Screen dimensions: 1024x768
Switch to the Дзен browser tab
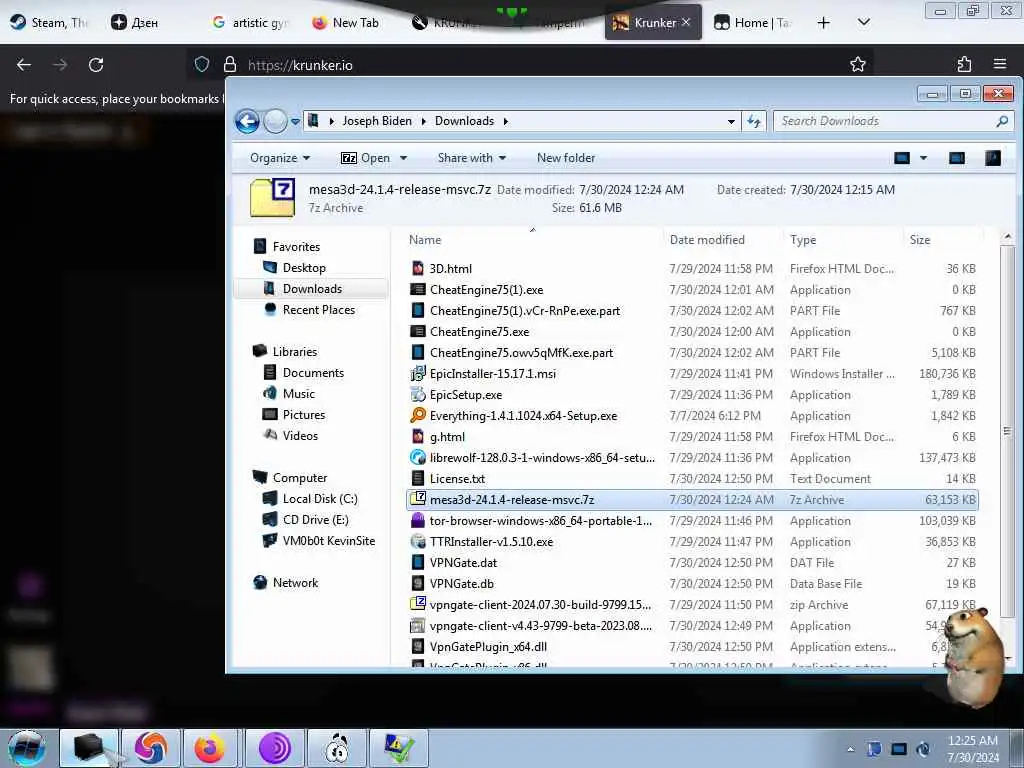[136, 23]
